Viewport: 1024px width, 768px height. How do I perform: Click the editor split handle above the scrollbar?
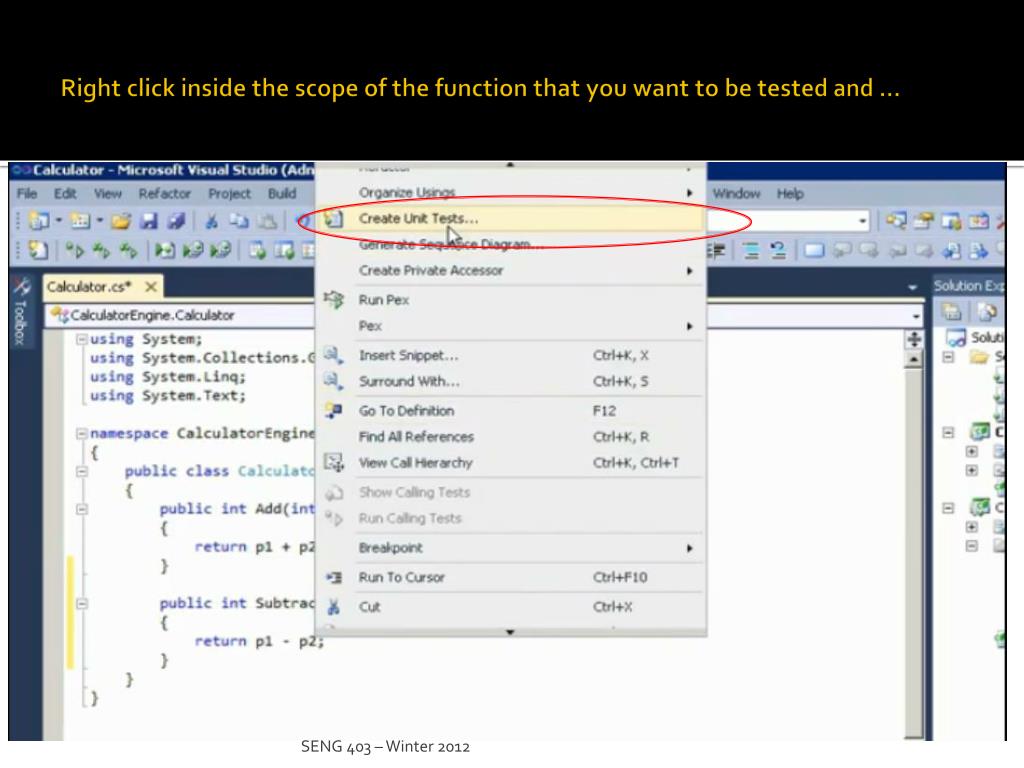914,339
